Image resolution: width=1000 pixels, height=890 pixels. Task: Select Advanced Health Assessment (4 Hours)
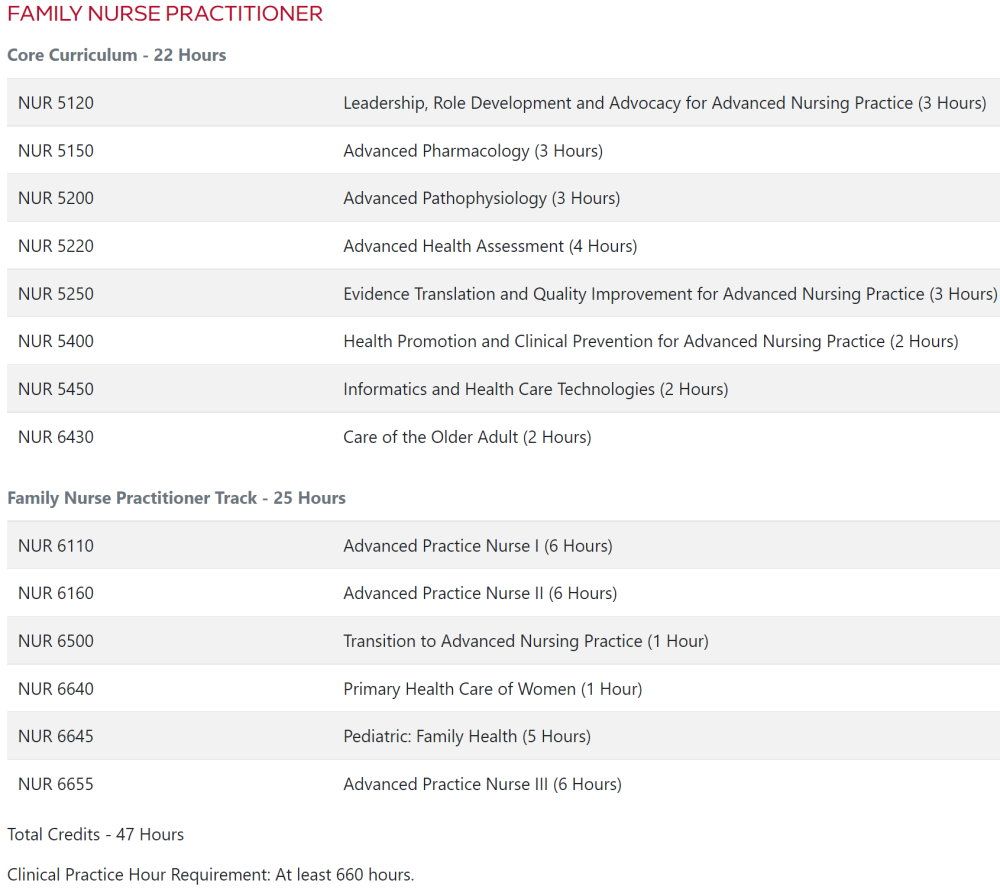(x=490, y=246)
